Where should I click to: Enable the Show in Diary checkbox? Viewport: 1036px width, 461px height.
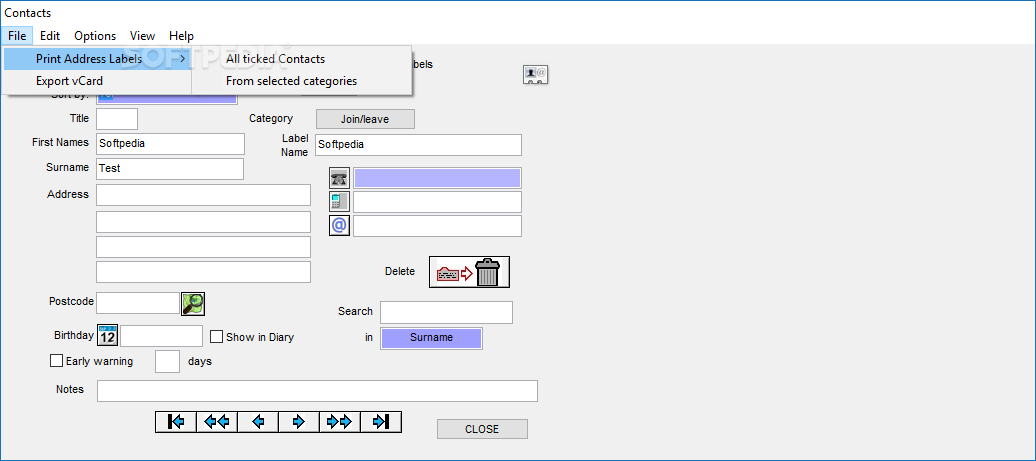click(x=216, y=337)
